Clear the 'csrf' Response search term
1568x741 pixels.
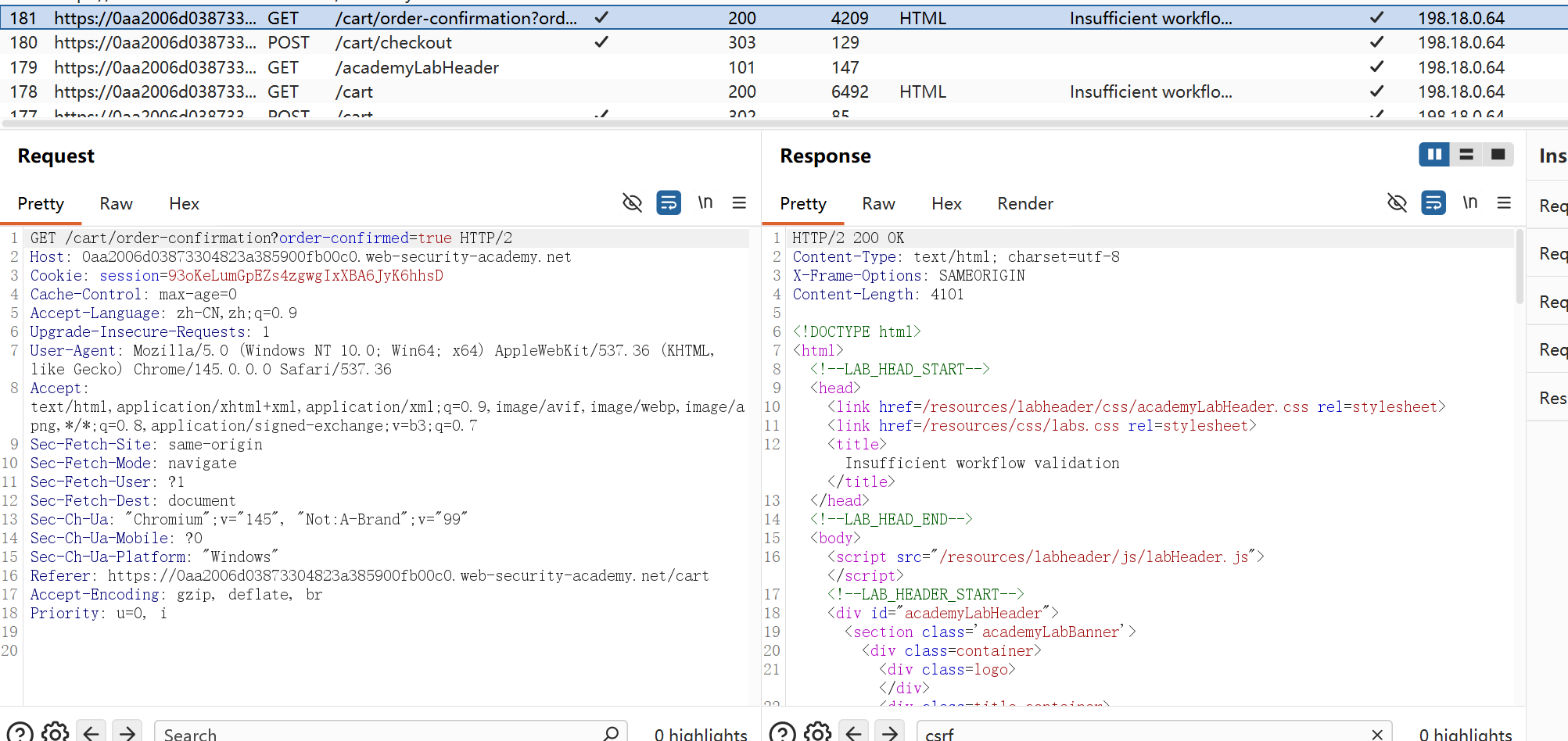1377,734
